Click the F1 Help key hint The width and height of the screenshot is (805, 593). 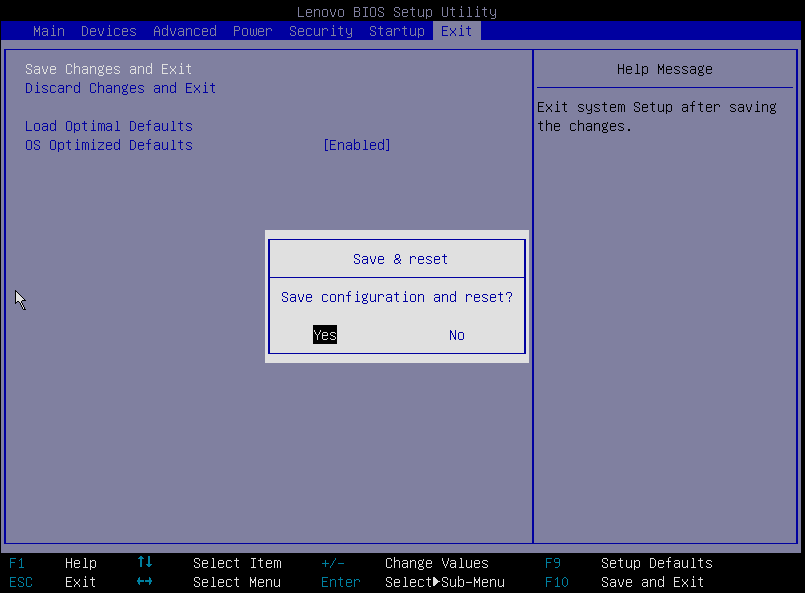(17, 563)
